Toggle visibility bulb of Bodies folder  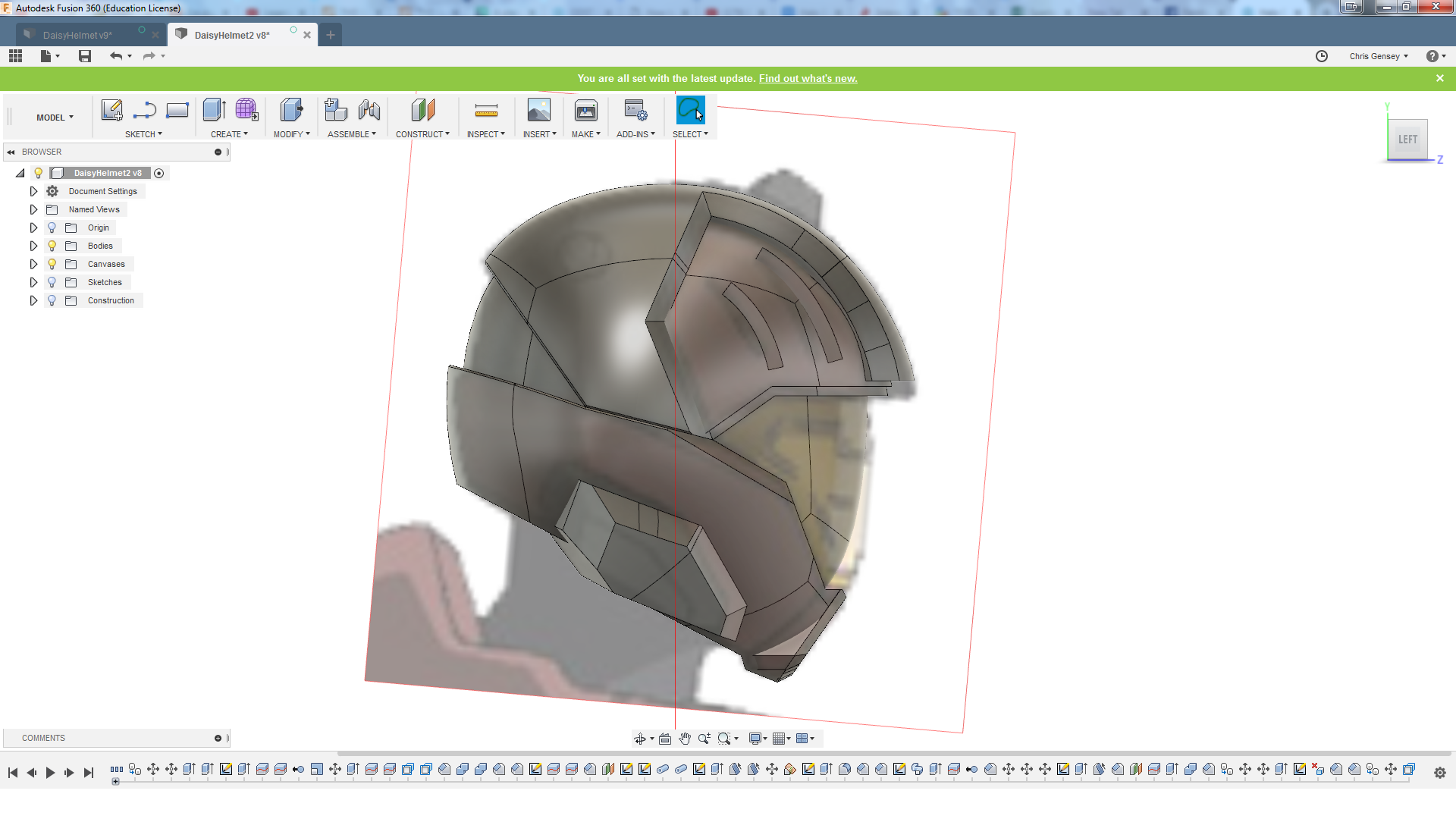click(52, 246)
